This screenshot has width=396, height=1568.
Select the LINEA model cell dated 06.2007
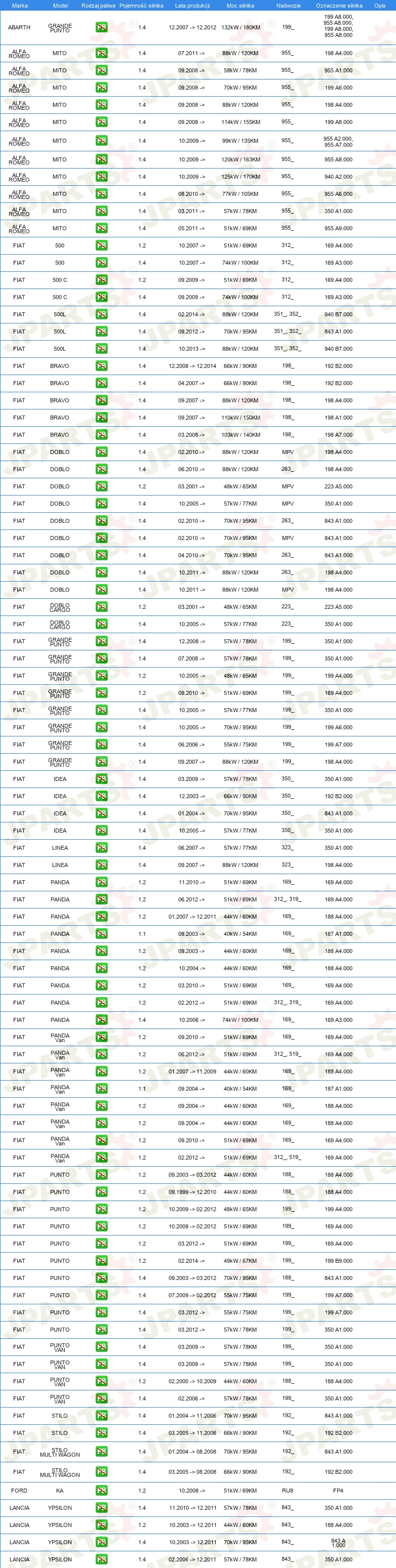(x=60, y=848)
